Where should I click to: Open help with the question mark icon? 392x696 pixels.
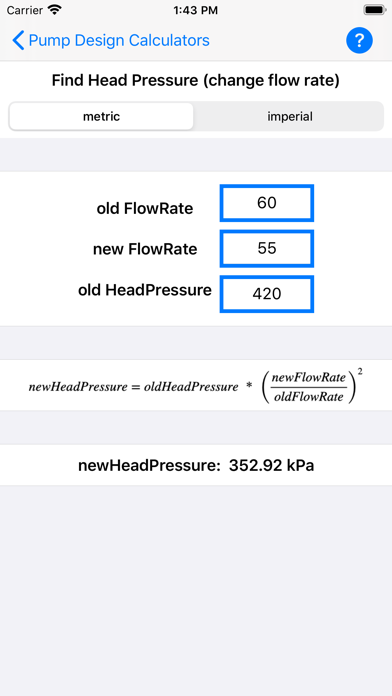click(x=359, y=41)
